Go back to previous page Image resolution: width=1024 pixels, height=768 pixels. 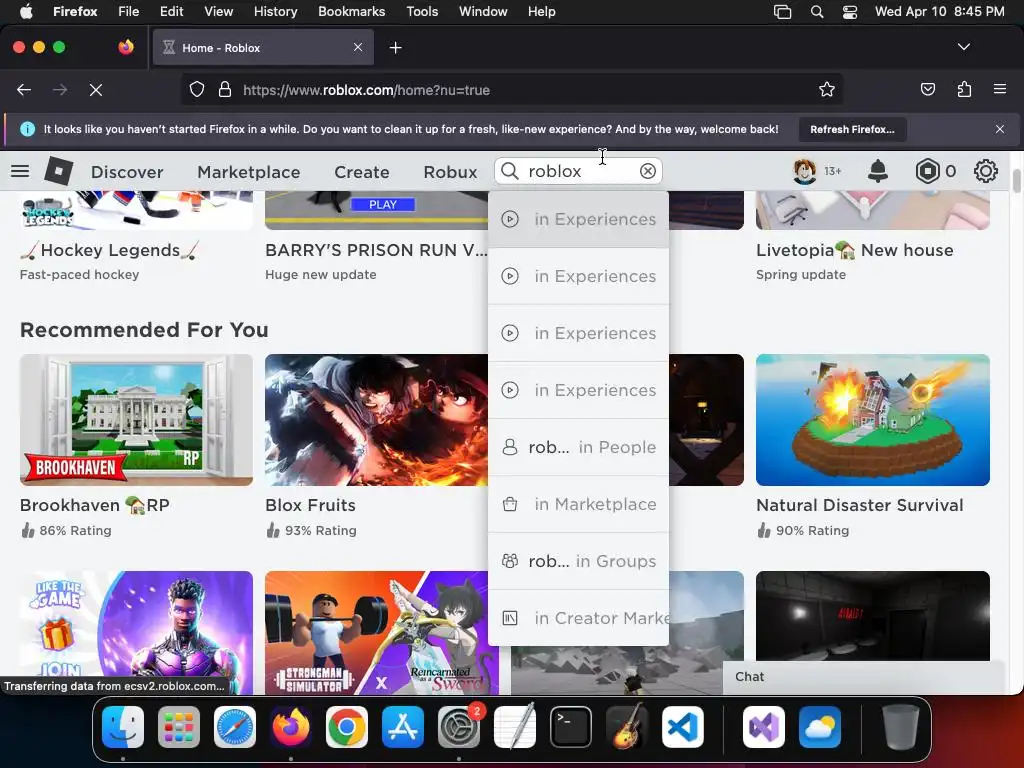24,90
